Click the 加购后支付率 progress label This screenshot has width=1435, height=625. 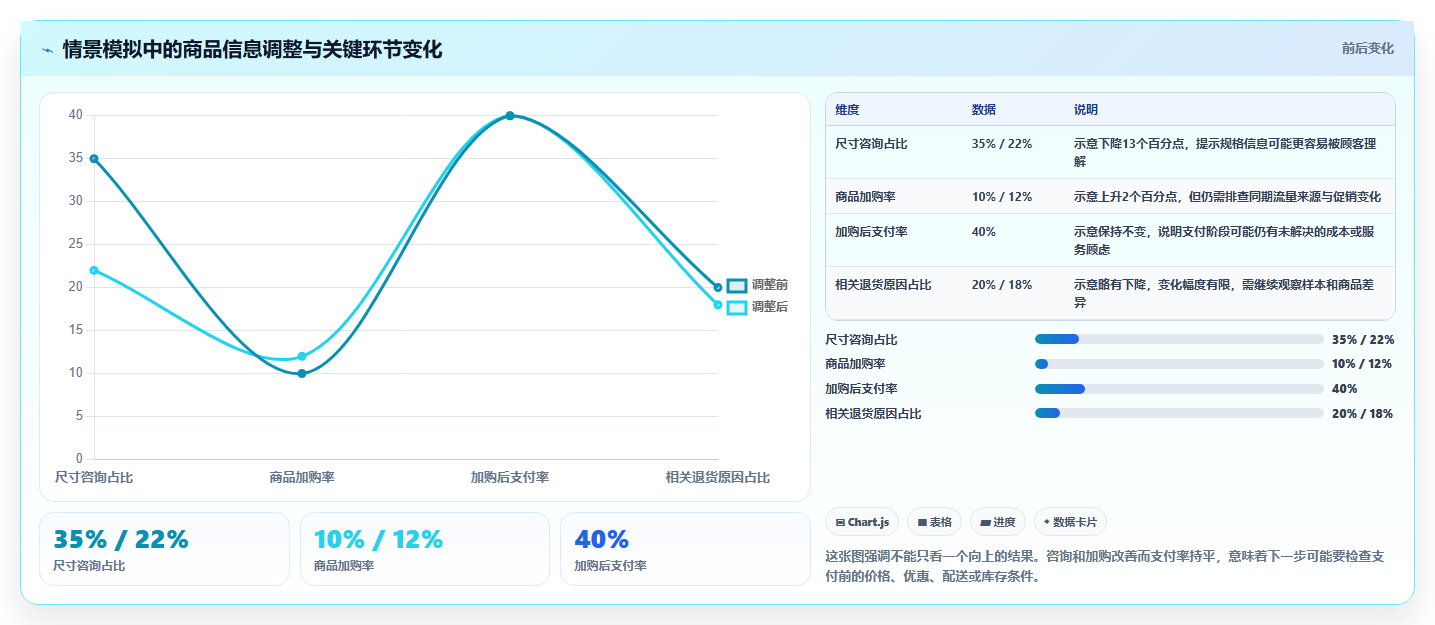click(861, 389)
